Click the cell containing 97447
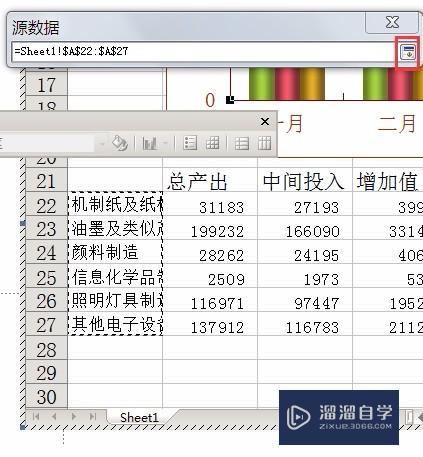The height and width of the screenshot is (457, 423). [305, 300]
